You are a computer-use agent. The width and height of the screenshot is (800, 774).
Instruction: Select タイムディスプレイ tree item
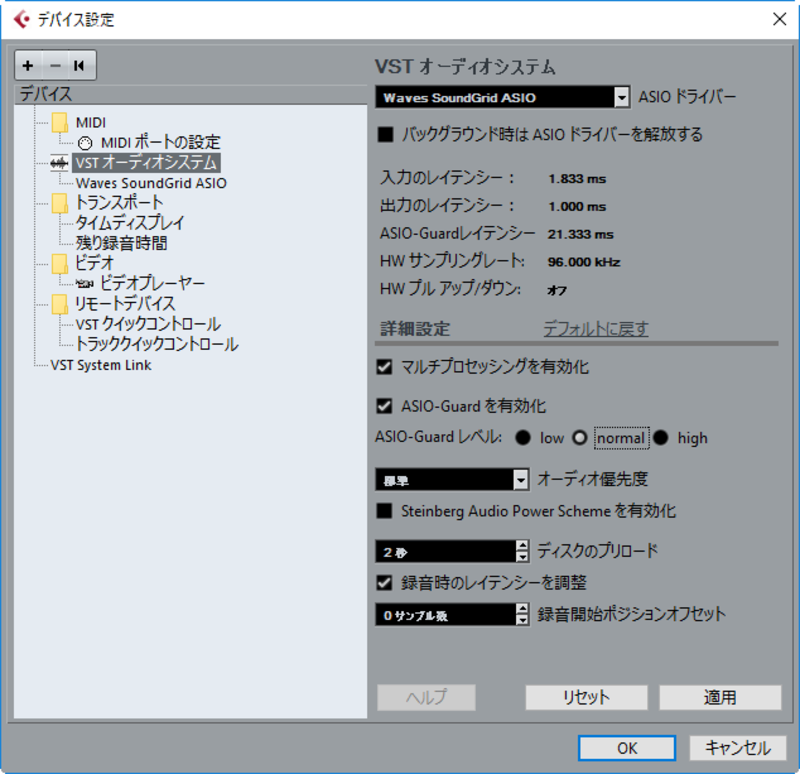[130, 223]
